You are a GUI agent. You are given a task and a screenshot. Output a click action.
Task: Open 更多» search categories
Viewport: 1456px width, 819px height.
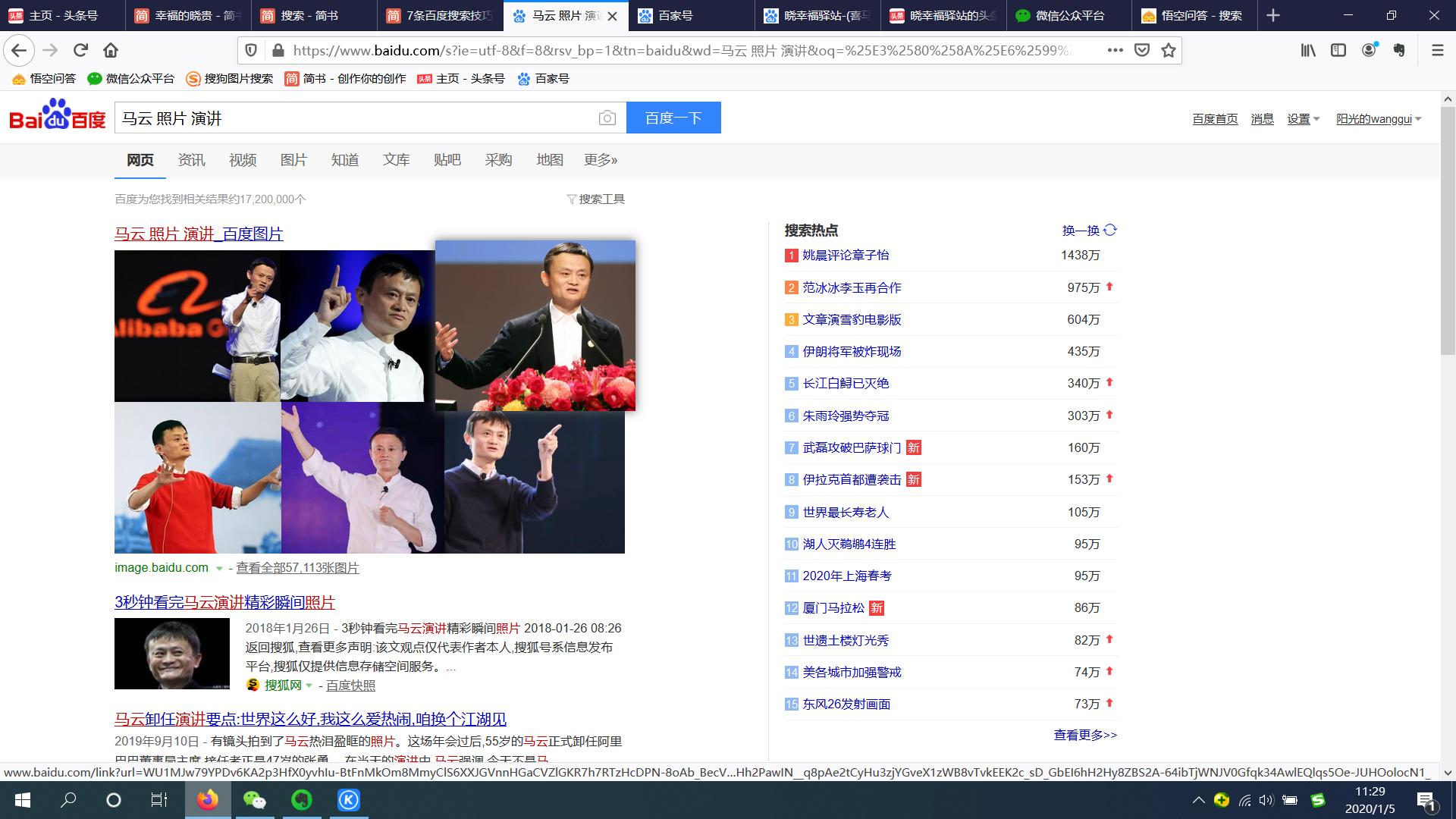601,160
